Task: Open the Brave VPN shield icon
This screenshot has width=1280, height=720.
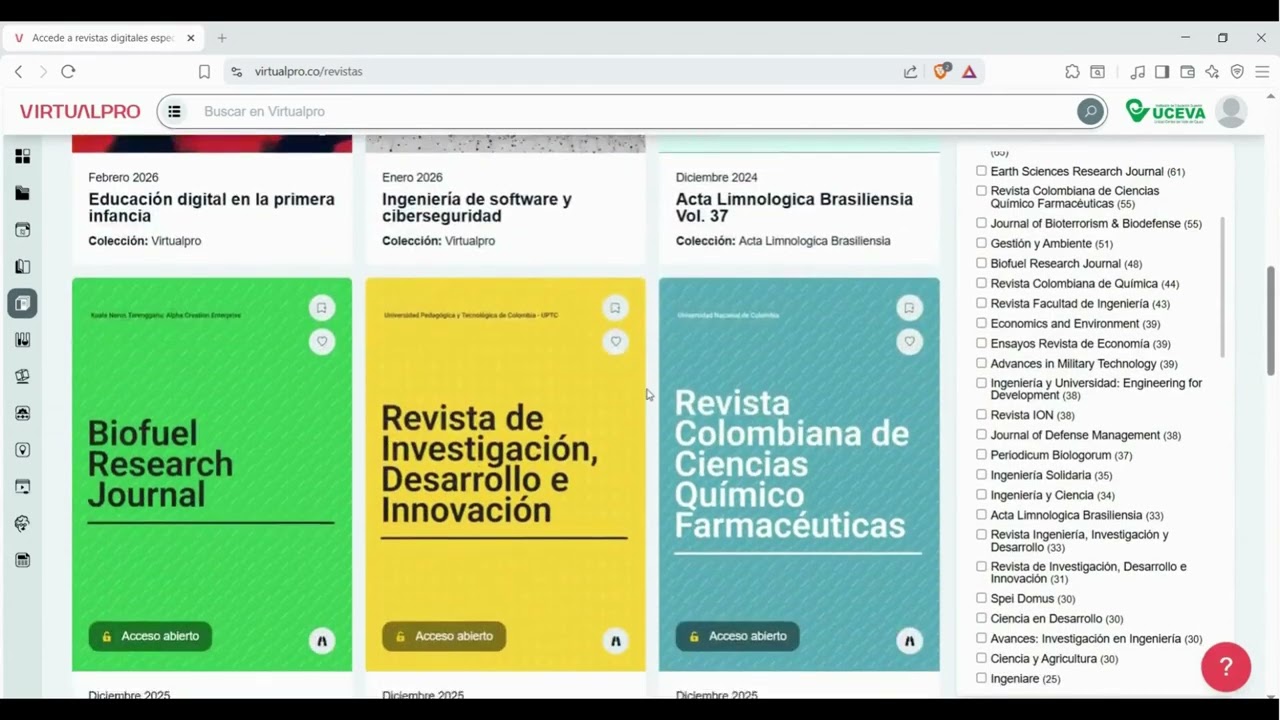Action: click(x=1237, y=72)
